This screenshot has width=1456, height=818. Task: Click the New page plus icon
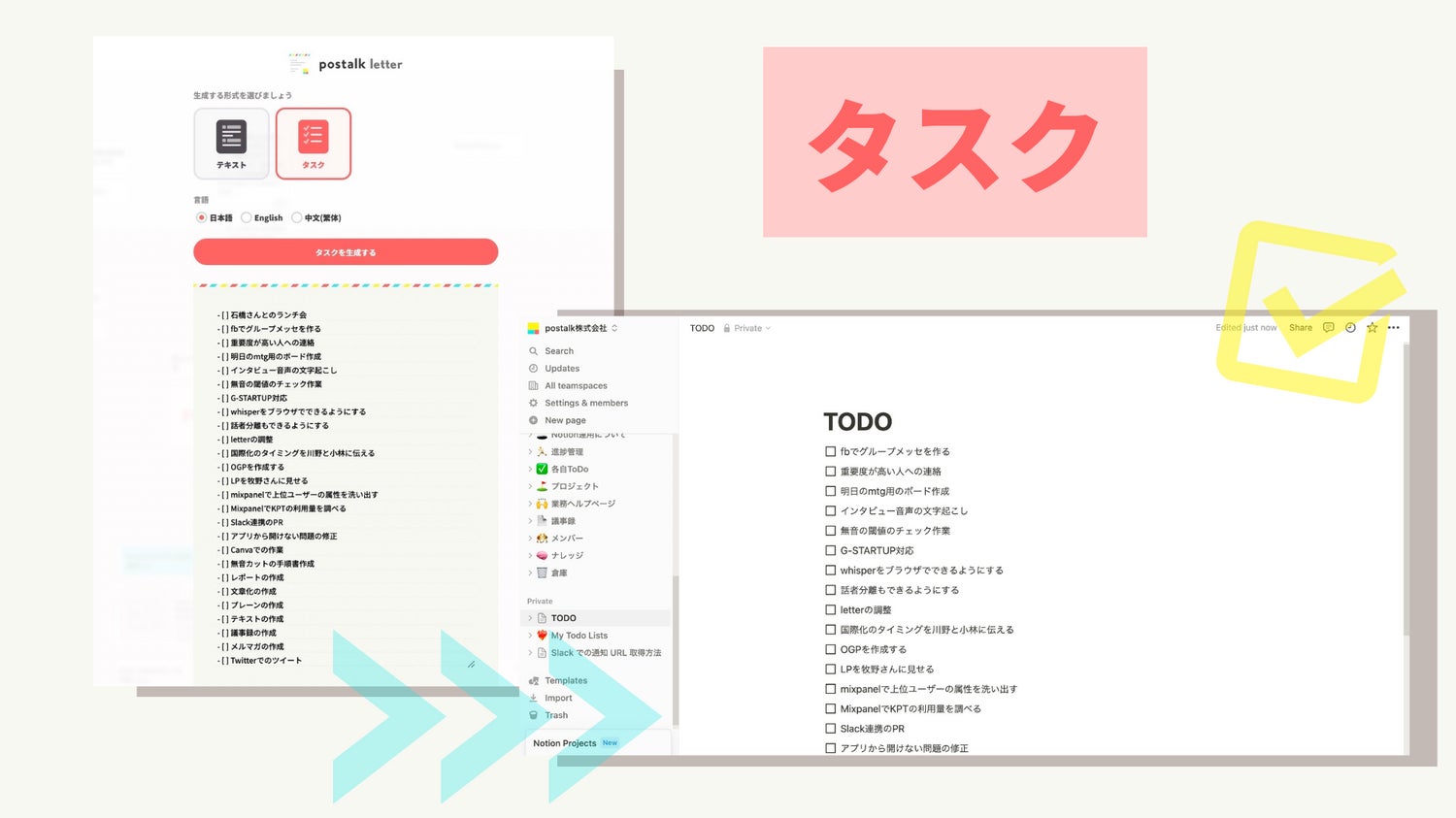tap(533, 420)
